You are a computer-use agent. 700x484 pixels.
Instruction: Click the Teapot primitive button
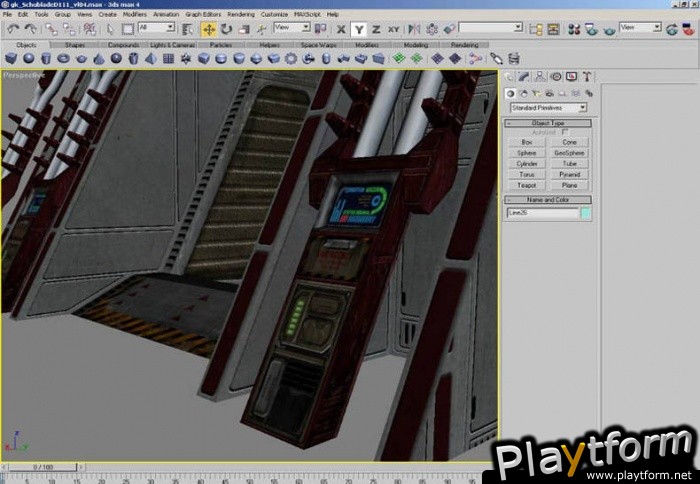(527, 185)
